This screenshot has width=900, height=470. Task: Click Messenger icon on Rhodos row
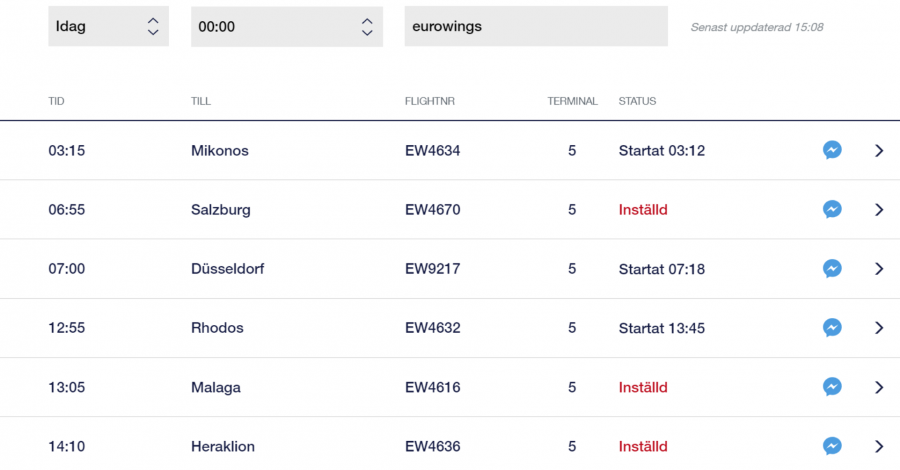[831, 328]
